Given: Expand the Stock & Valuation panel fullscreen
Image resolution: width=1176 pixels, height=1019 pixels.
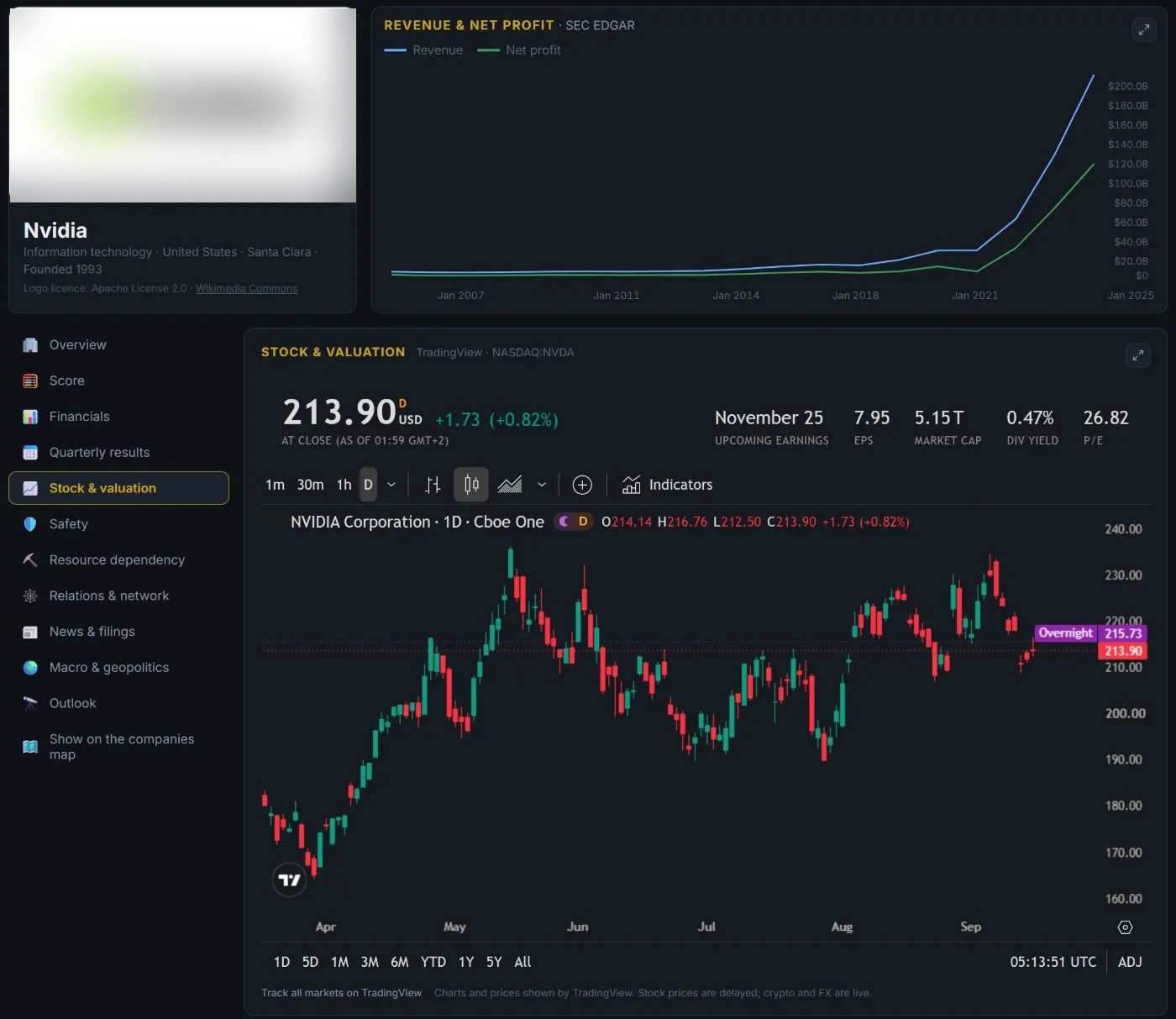Looking at the screenshot, I should [1137, 355].
